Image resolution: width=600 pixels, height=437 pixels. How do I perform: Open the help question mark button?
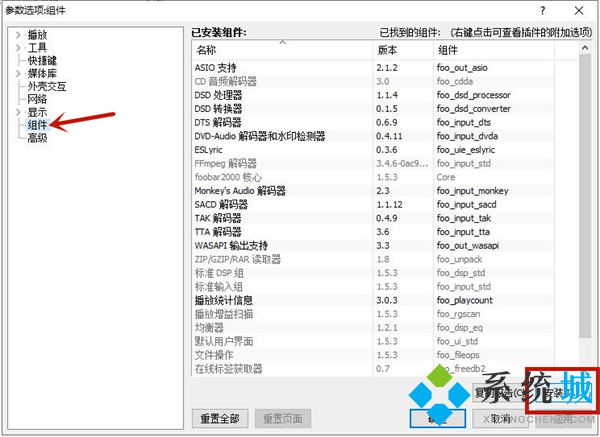543,11
